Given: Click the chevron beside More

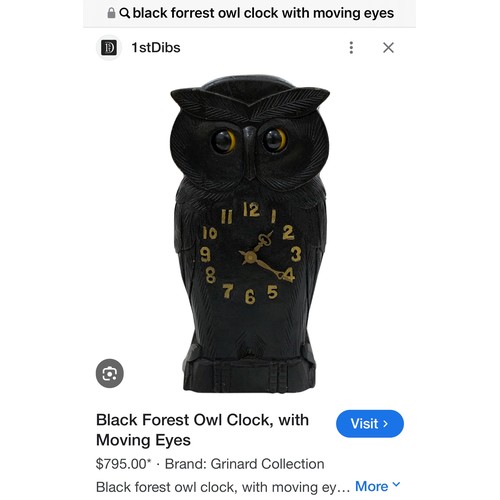Looking at the screenshot, I should click(396, 484).
